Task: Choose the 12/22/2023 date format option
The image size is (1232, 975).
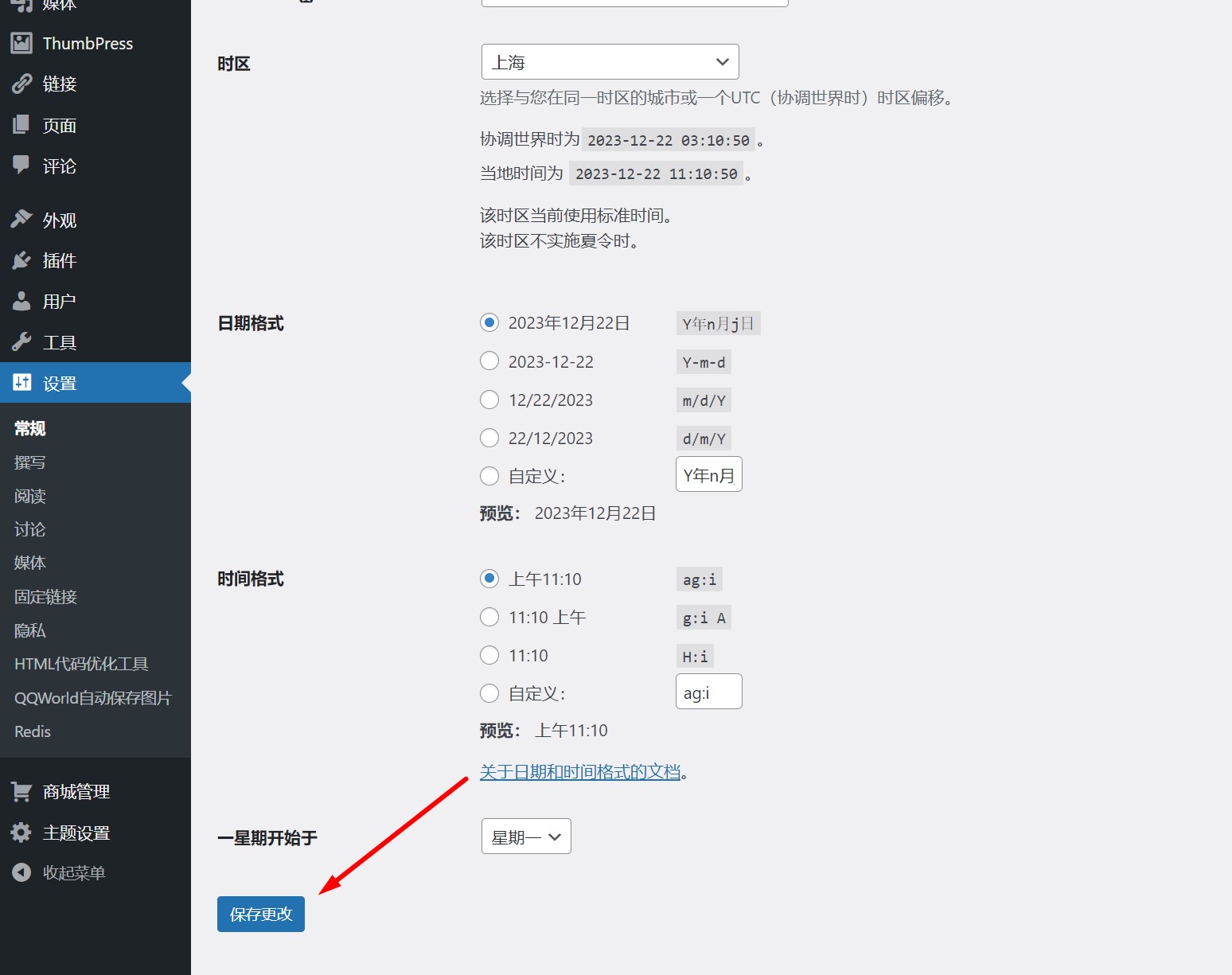Action: (x=489, y=400)
